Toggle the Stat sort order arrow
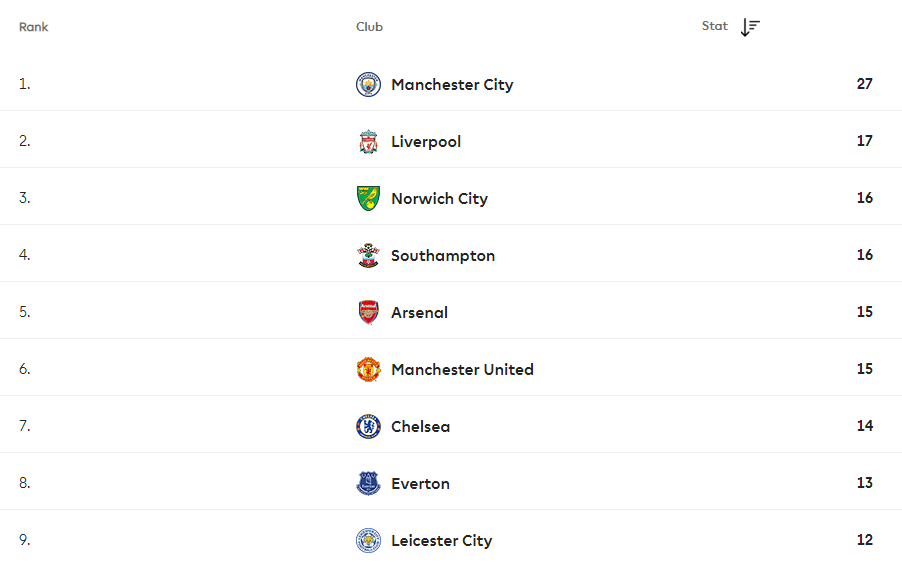Image resolution: width=902 pixels, height=566 pixels. pyautogui.click(x=750, y=27)
